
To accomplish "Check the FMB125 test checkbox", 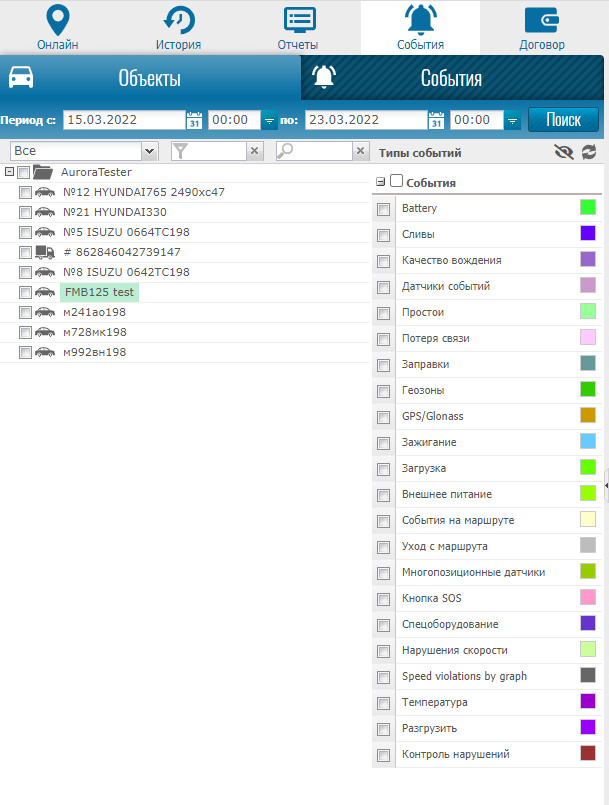I will click(x=25, y=293).
